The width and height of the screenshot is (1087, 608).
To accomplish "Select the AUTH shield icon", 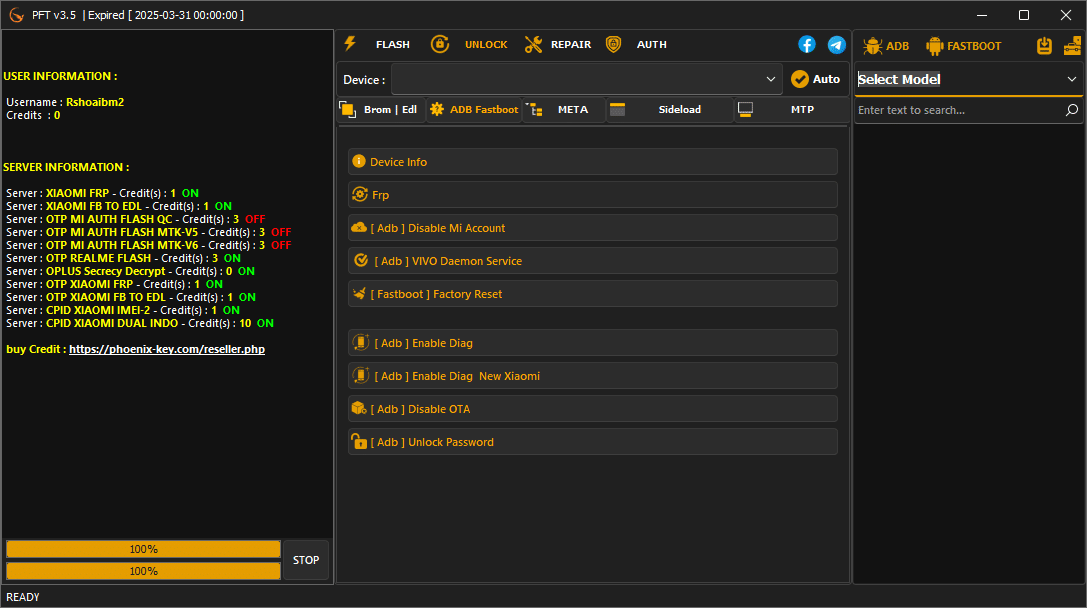I will [613, 44].
